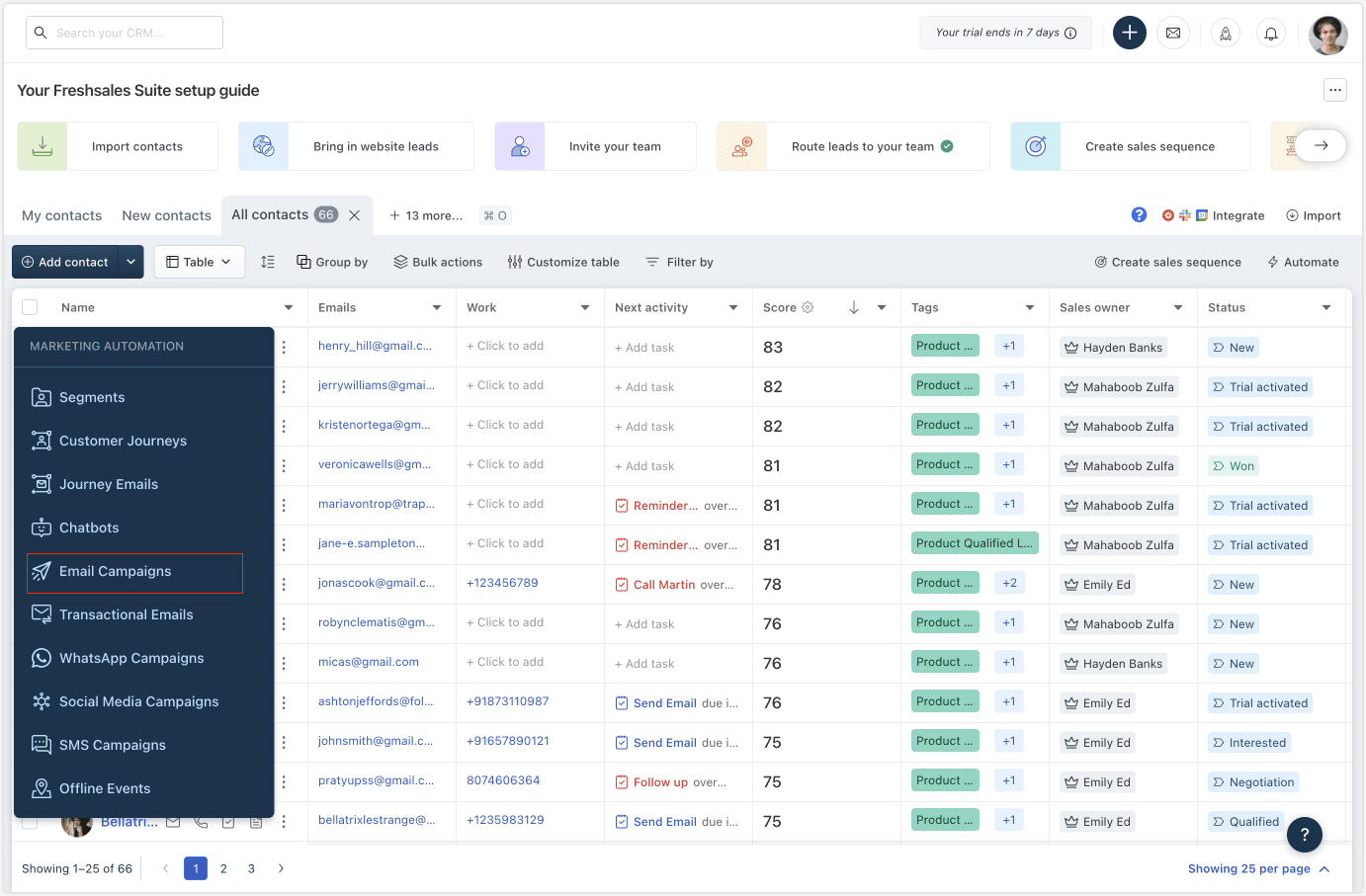Open the Status column header dropdown
Screen dimensions: 1366x896
[1326, 307]
